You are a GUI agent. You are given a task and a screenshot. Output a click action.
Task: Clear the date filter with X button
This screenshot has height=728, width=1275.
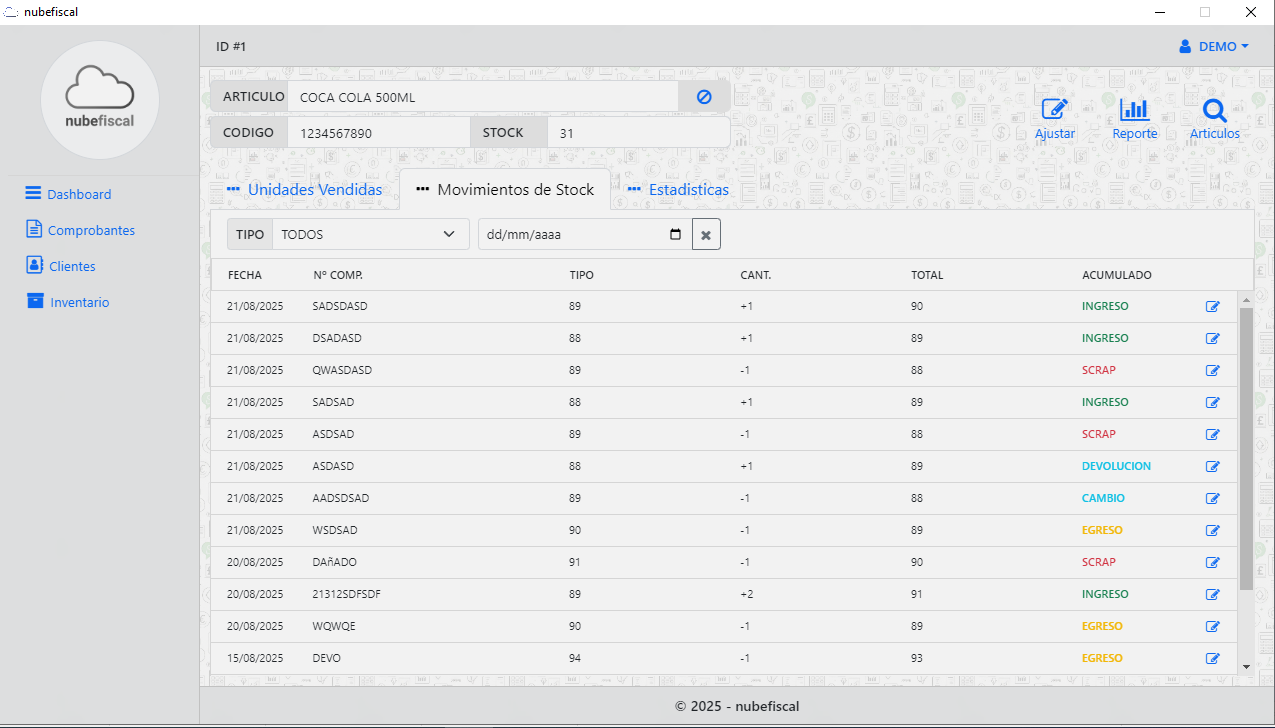706,235
